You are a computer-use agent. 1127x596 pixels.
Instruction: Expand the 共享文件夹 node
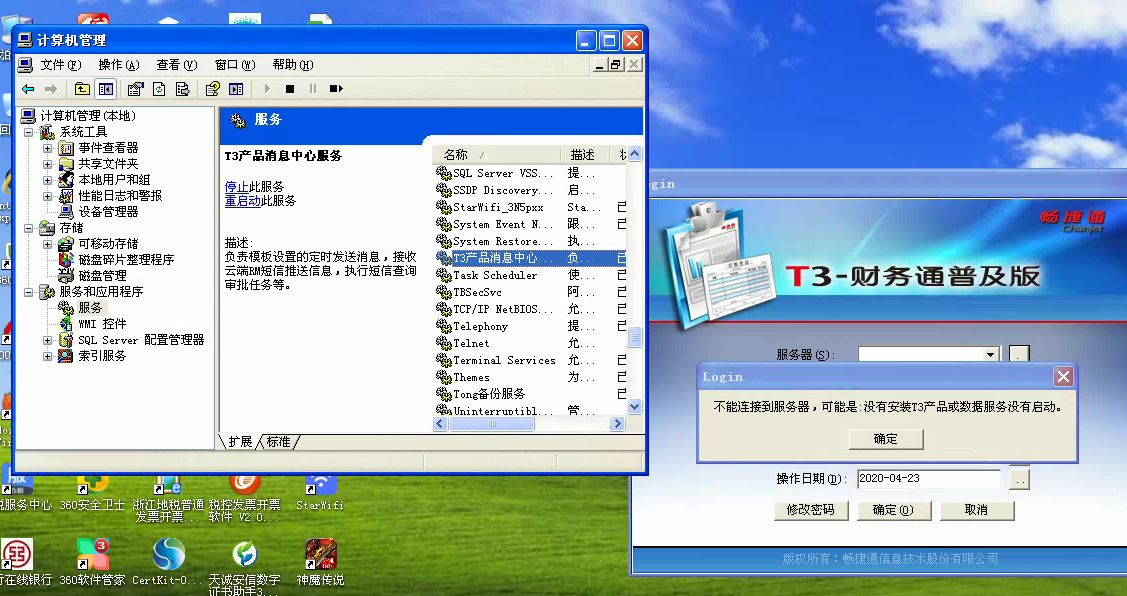(47, 164)
